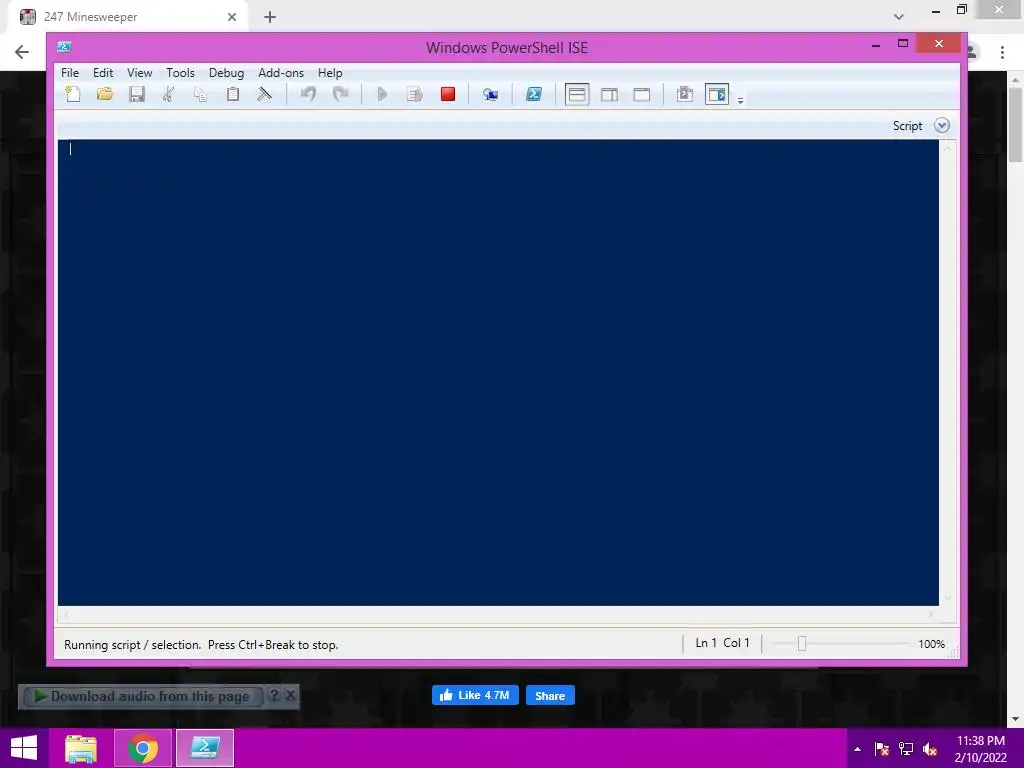This screenshot has width=1024, height=768.
Task: Clear the console pane with the Clear icon
Action: click(x=264, y=94)
